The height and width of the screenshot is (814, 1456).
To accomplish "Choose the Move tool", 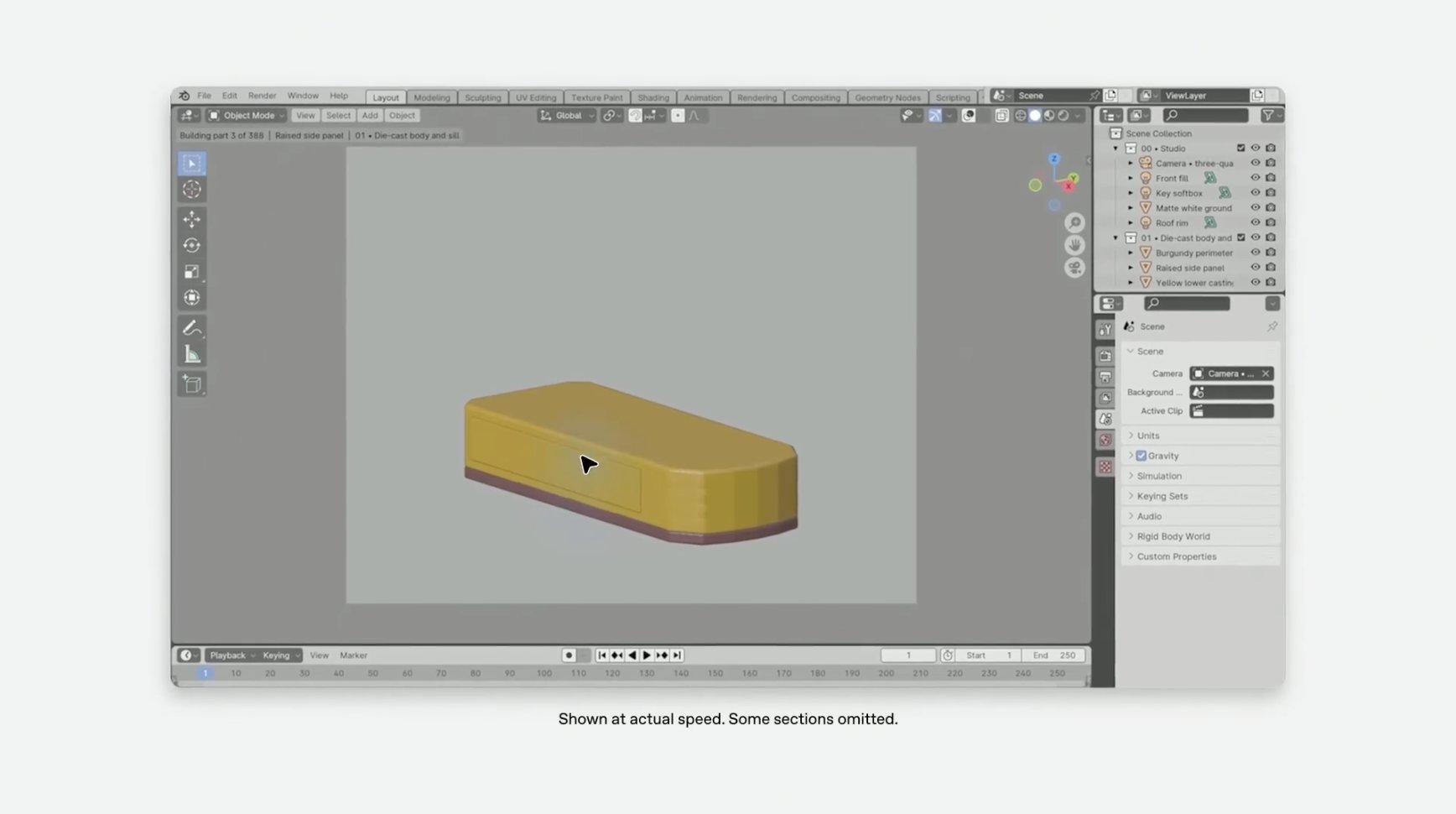I will (x=192, y=219).
